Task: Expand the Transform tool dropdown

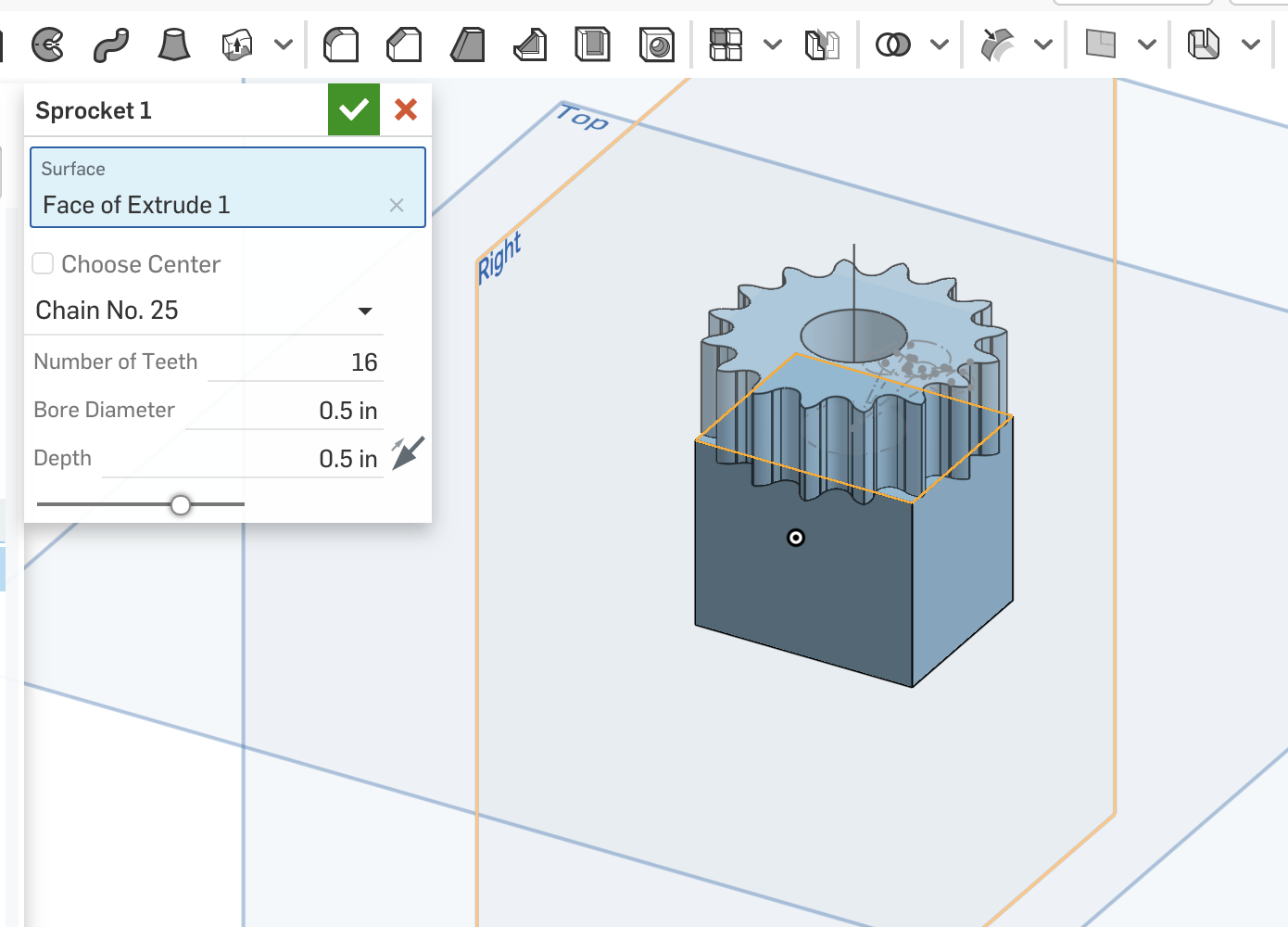Action: pos(1044,44)
